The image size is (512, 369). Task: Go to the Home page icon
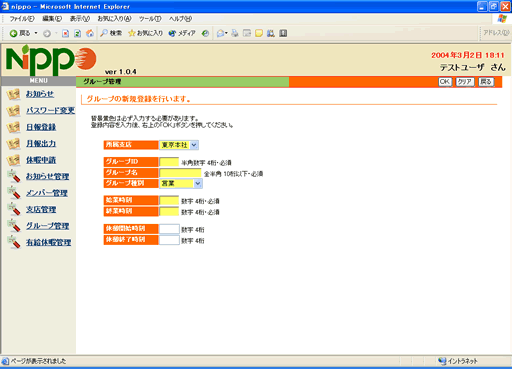[90, 33]
